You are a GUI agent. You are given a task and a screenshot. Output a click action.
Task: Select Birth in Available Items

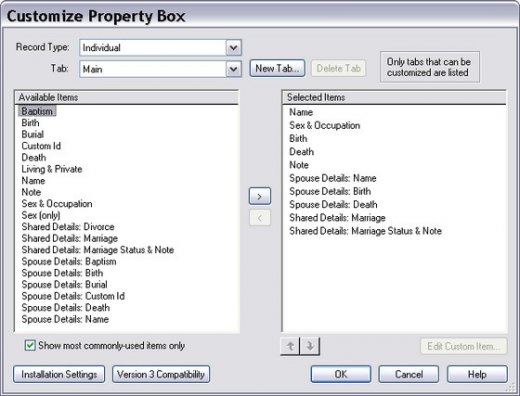click(x=30, y=123)
